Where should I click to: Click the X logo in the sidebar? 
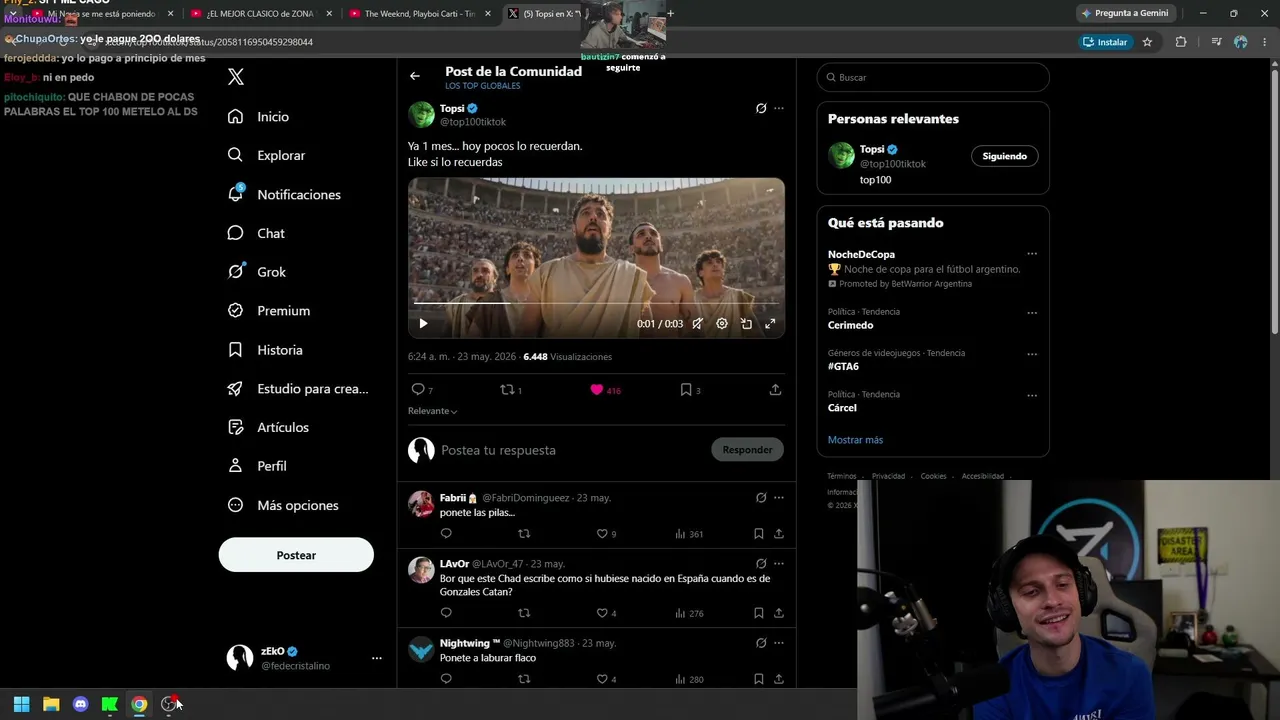[236, 77]
